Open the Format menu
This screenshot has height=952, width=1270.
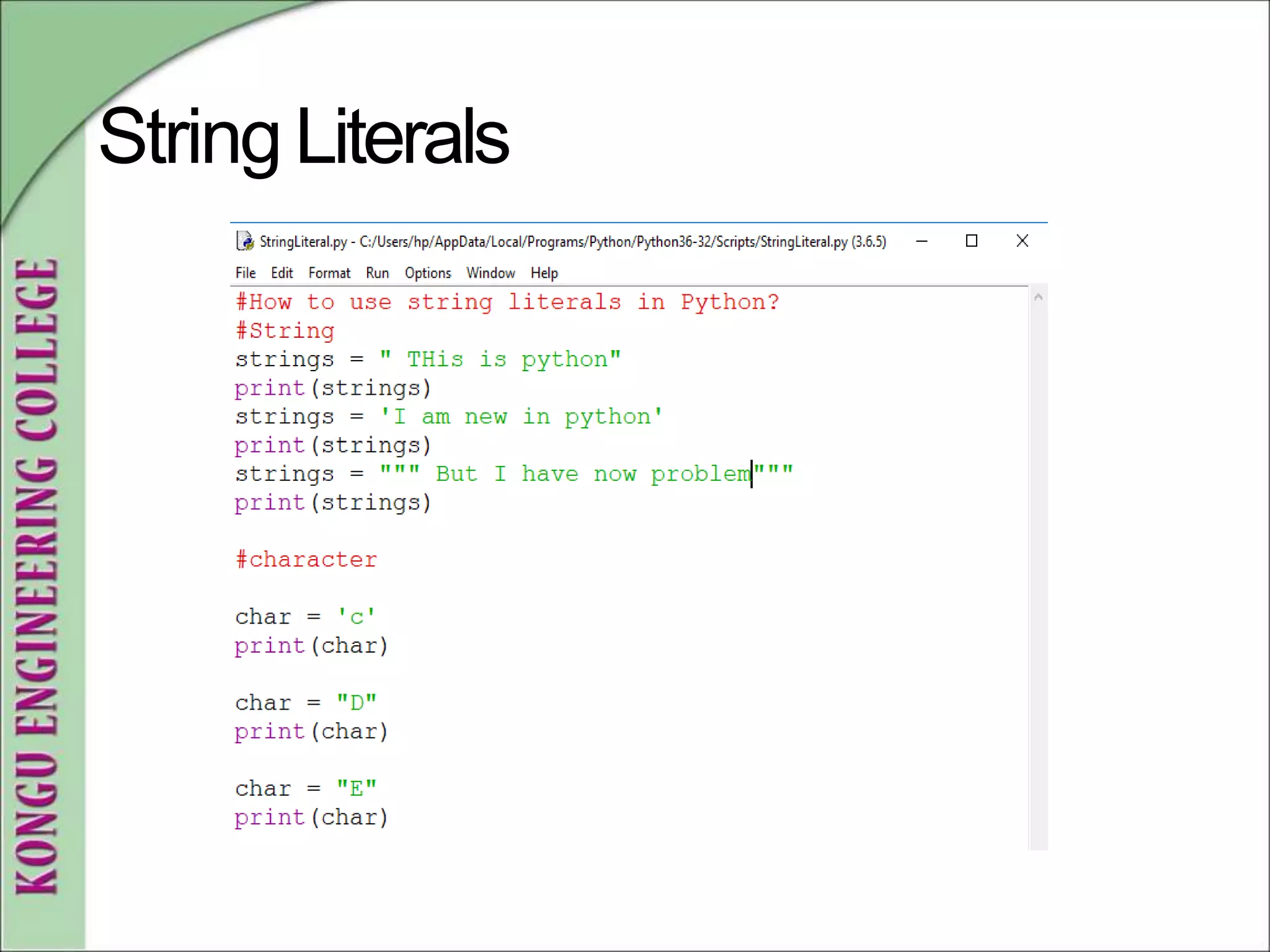click(329, 273)
